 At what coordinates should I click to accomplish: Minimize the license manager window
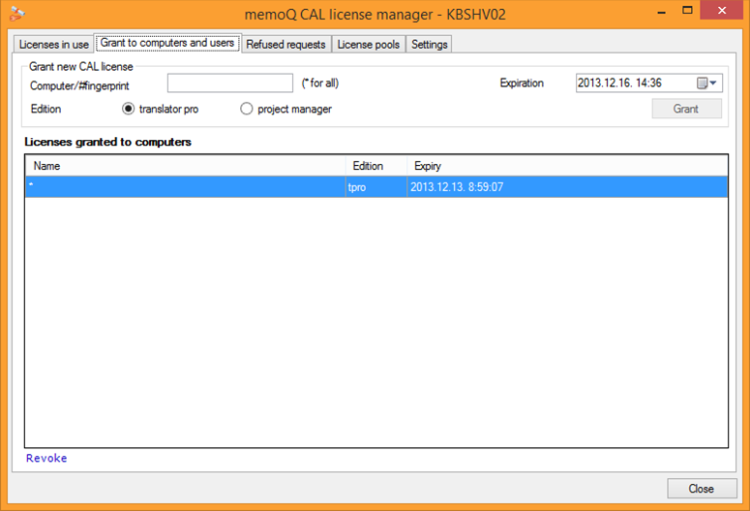coord(662,11)
